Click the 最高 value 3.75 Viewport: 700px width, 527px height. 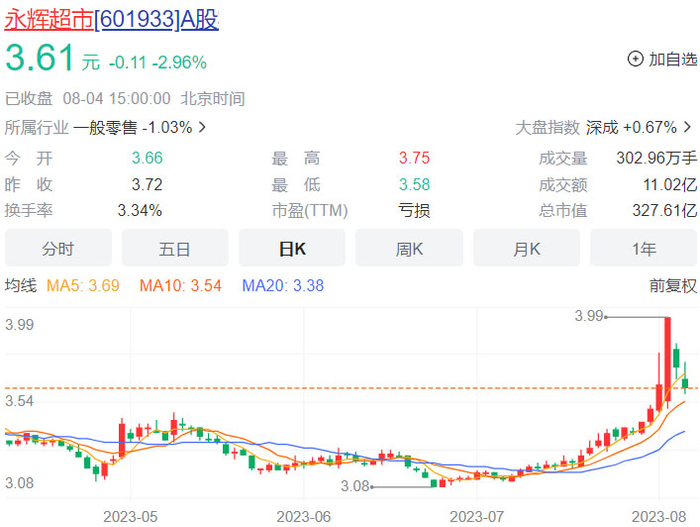tap(414, 158)
